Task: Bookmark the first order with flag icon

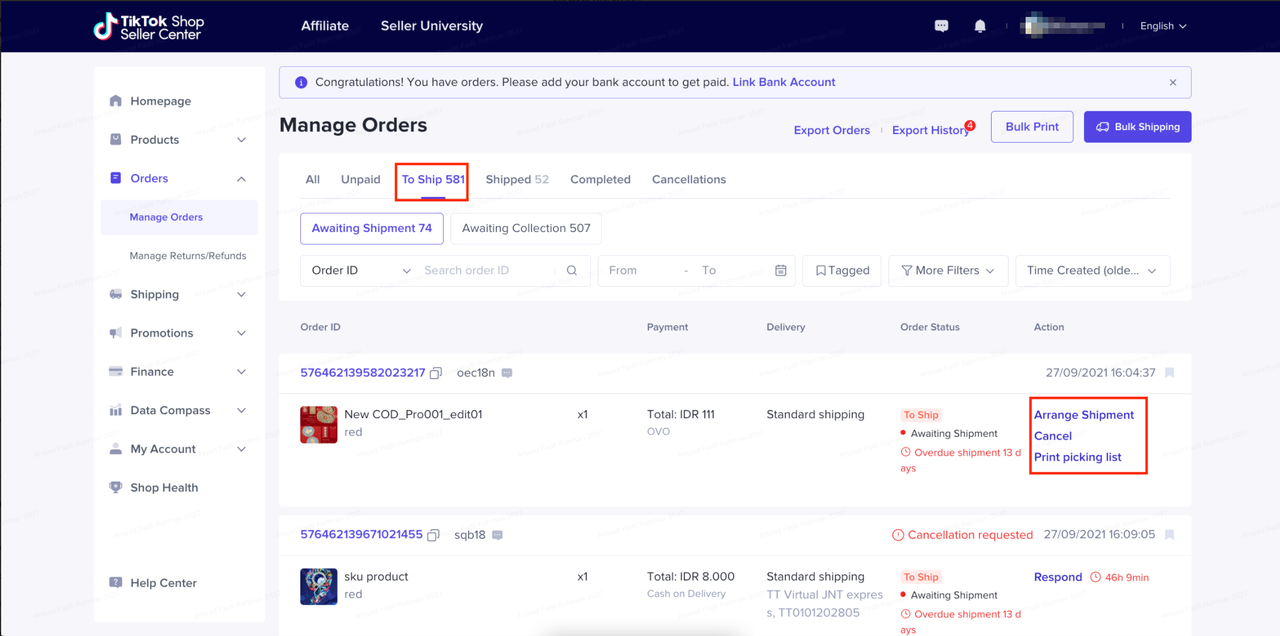Action: [1170, 373]
